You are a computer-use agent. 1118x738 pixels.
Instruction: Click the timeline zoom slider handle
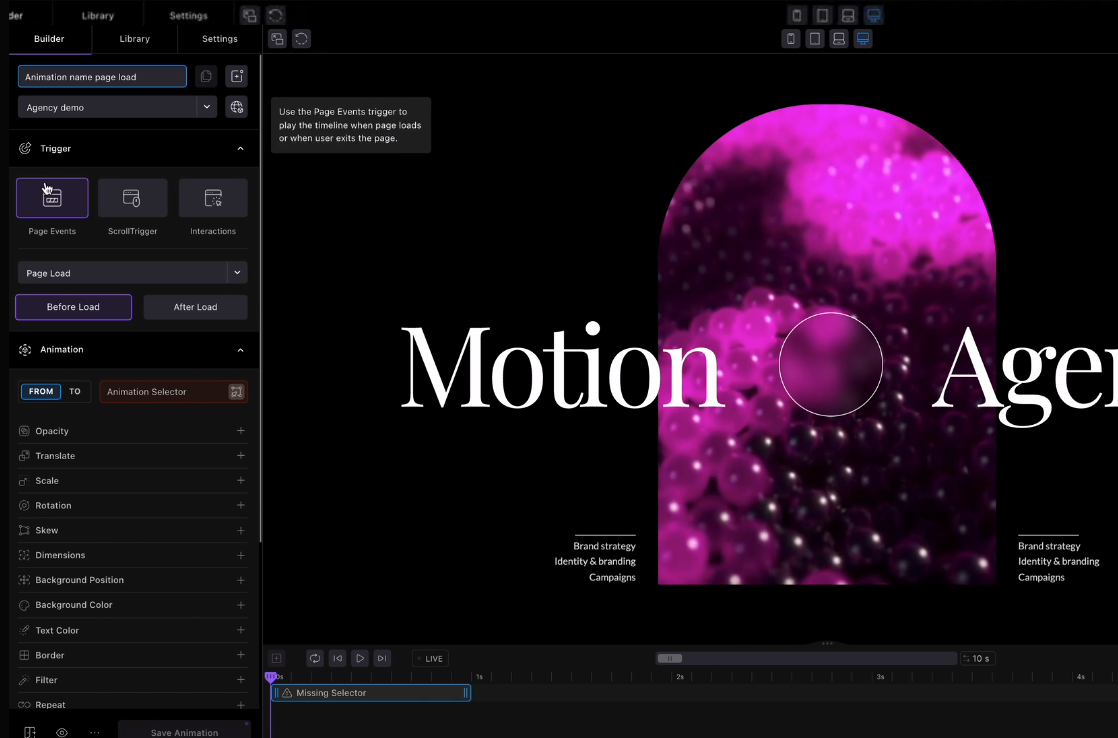(x=670, y=658)
